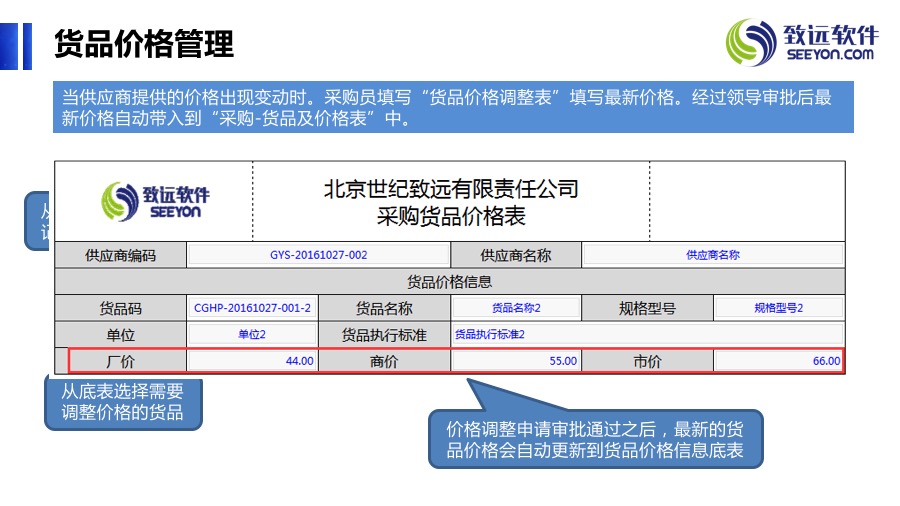
Task: Click the 货品价格信息 section header
Action: click(449, 282)
